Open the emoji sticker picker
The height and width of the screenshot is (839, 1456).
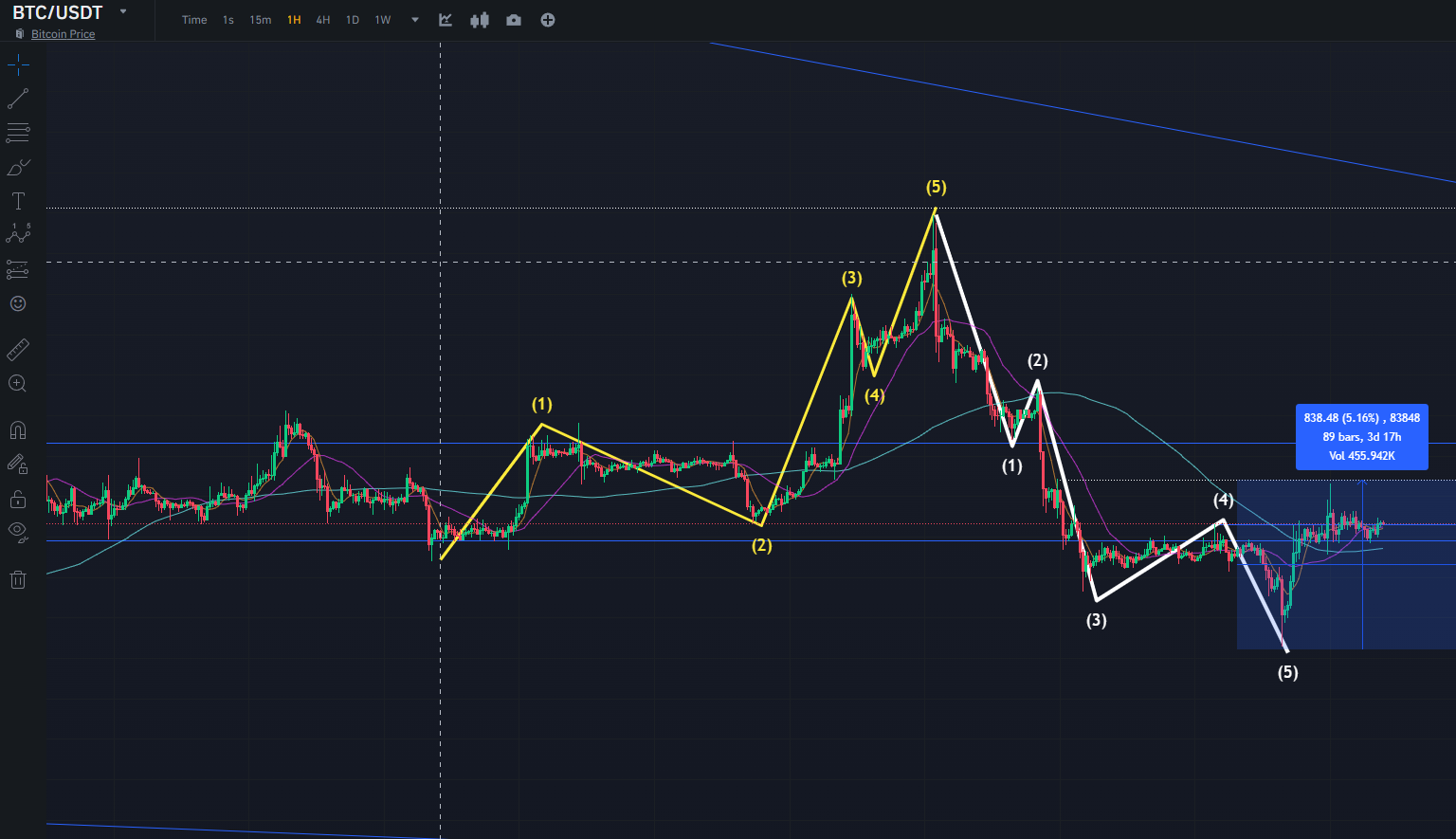point(18,303)
